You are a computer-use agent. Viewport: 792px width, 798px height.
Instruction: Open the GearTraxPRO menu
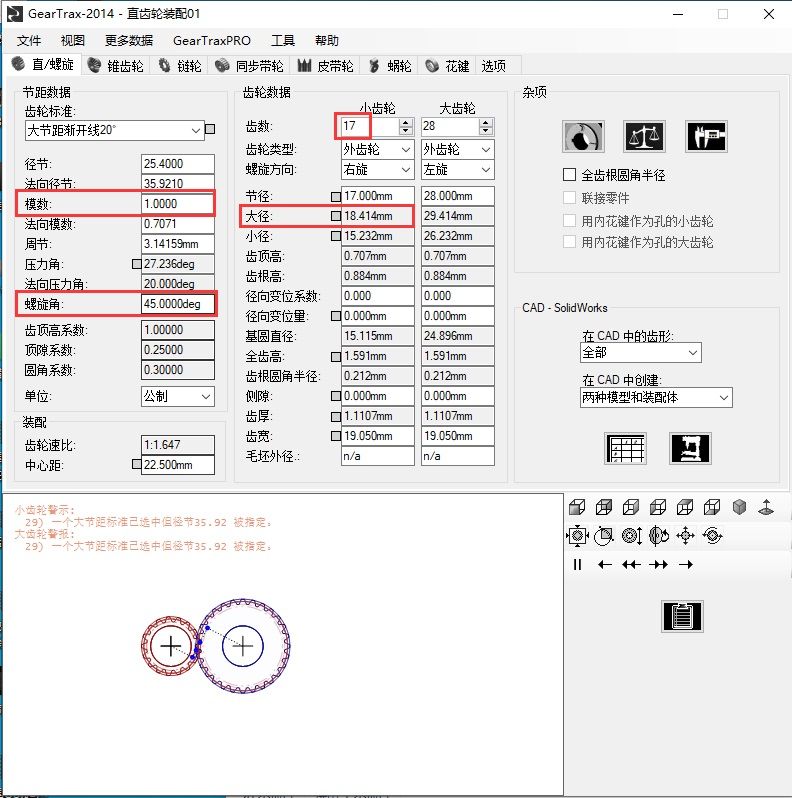point(212,40)
